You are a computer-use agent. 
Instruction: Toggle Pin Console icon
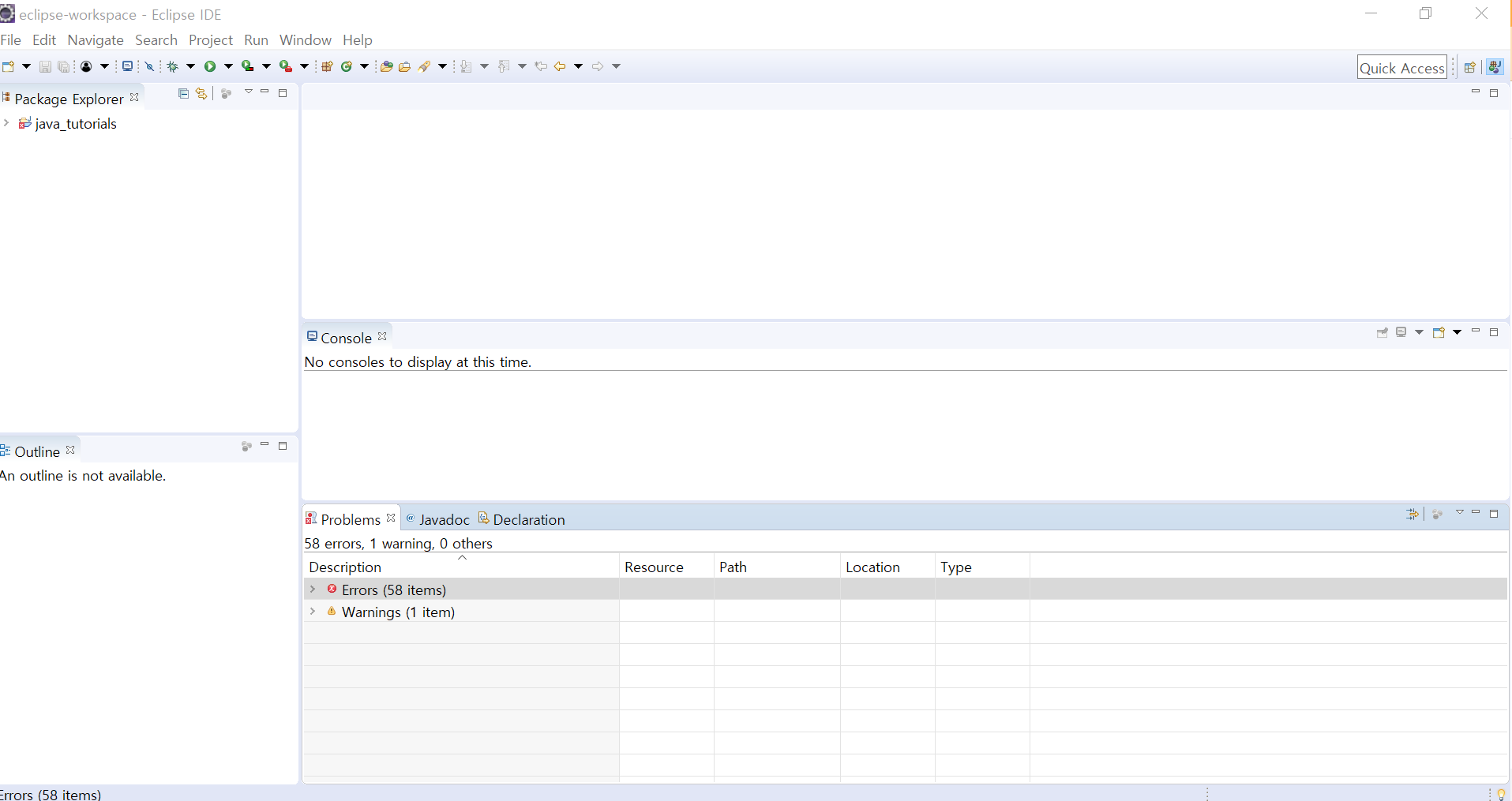1382,332
